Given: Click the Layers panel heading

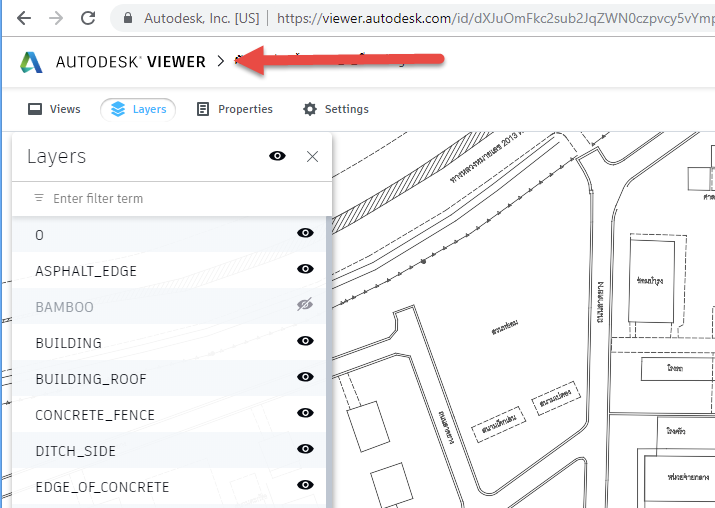Looking at the screenshot, I should 57,157.
